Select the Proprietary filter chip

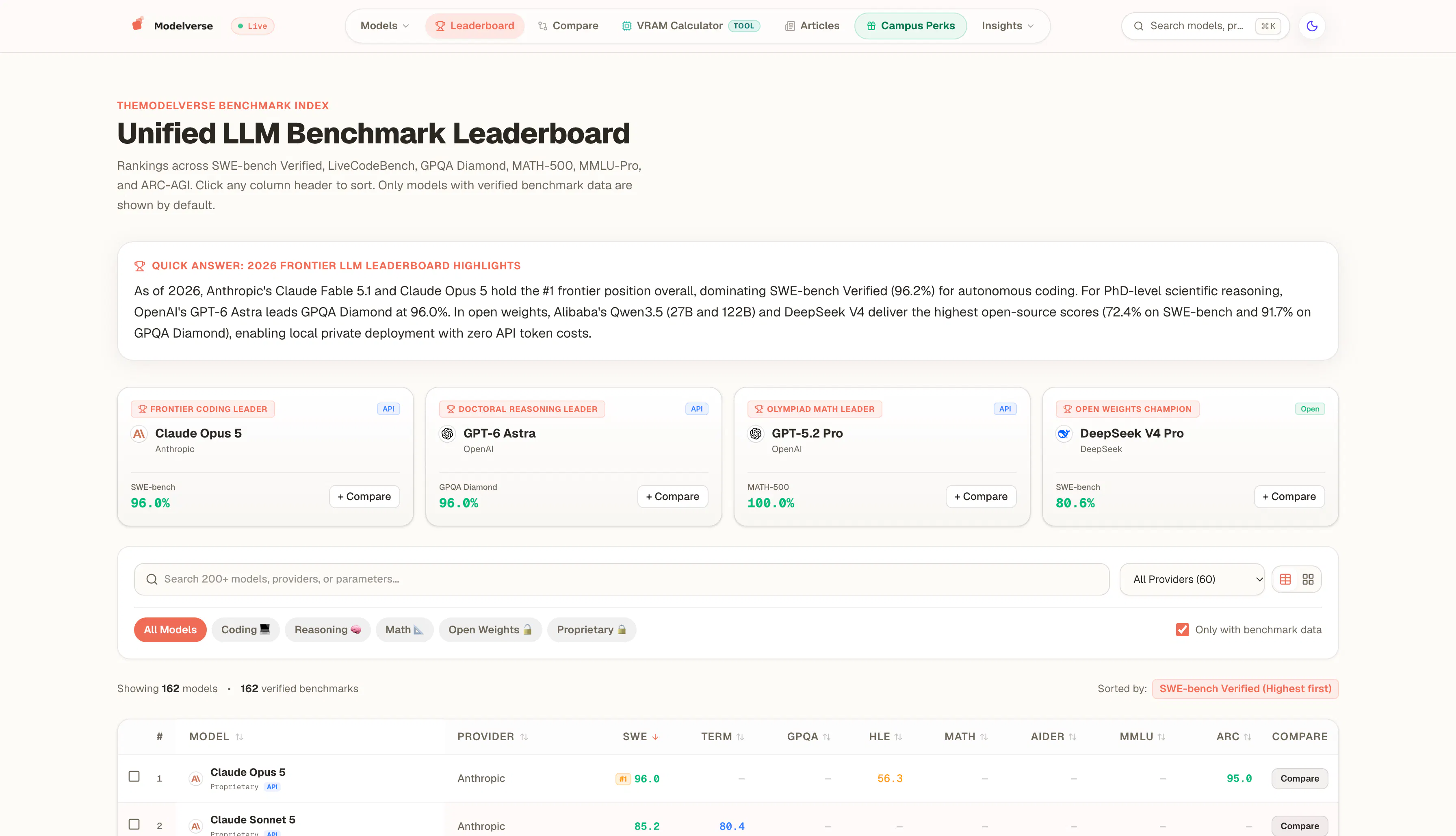click(591, 630)
